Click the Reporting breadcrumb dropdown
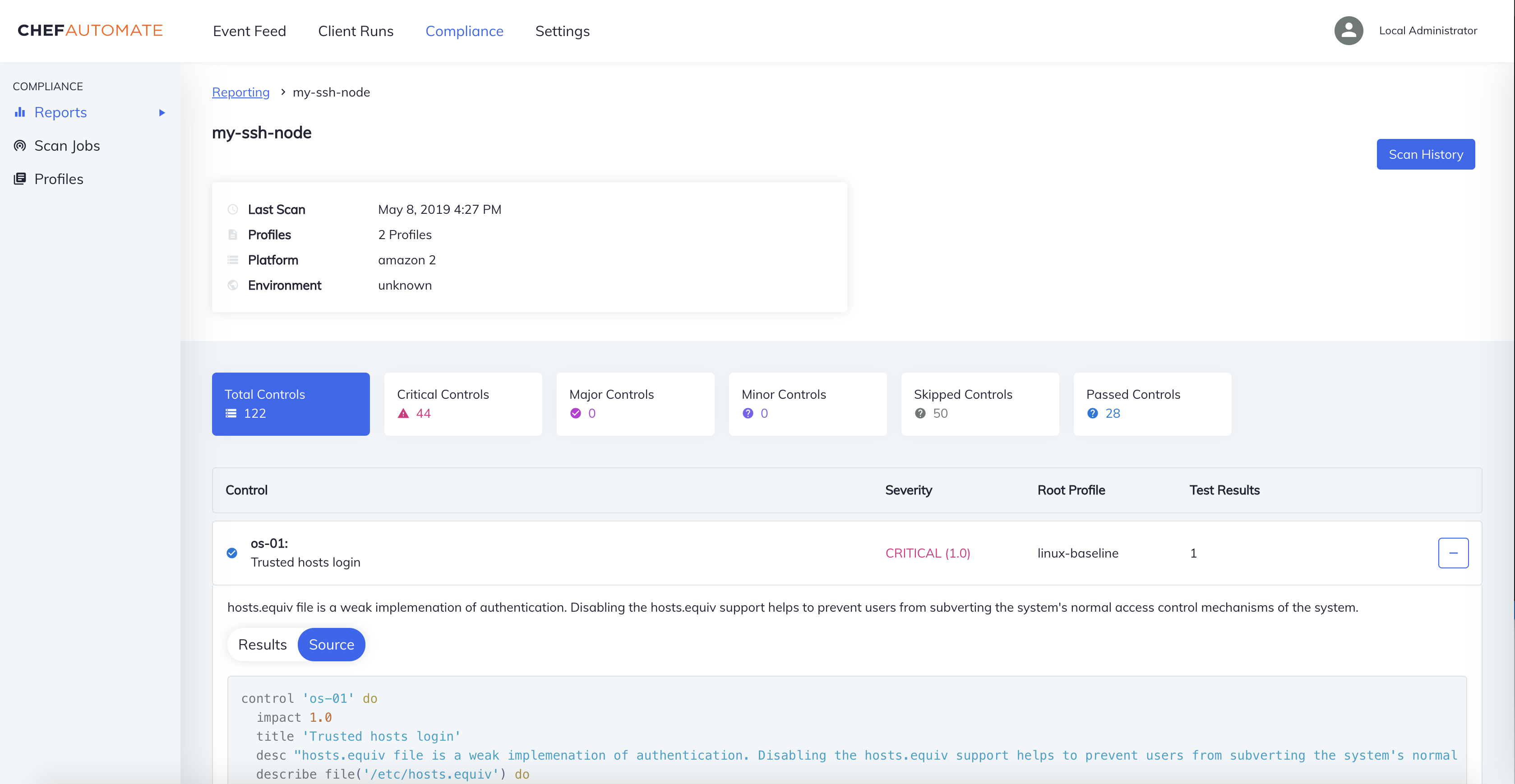This screenshot has width=1515, height=784. (x=240, y=91)
